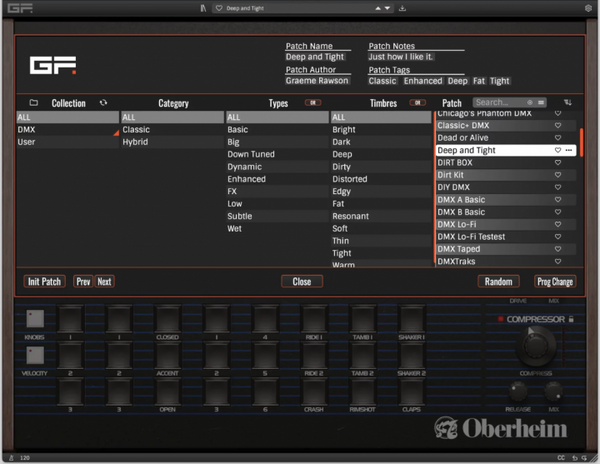Favorite the DIY DMX patch

pos(558,187)
